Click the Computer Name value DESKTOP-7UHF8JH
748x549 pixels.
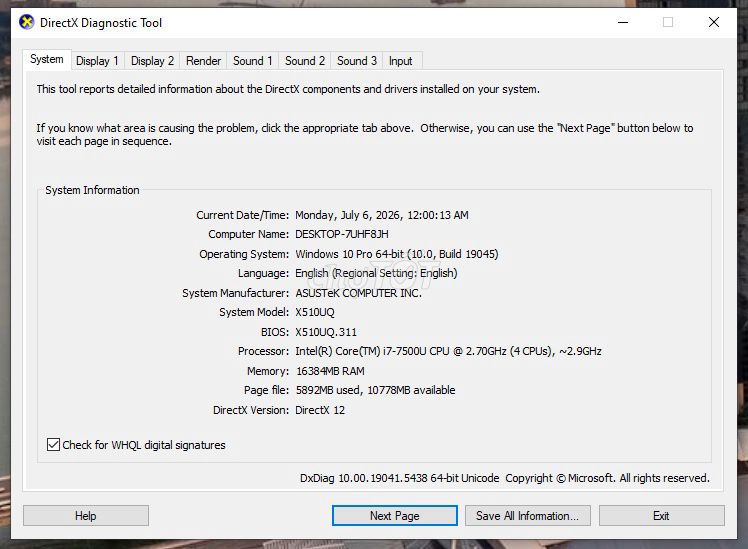coord(342,234)
